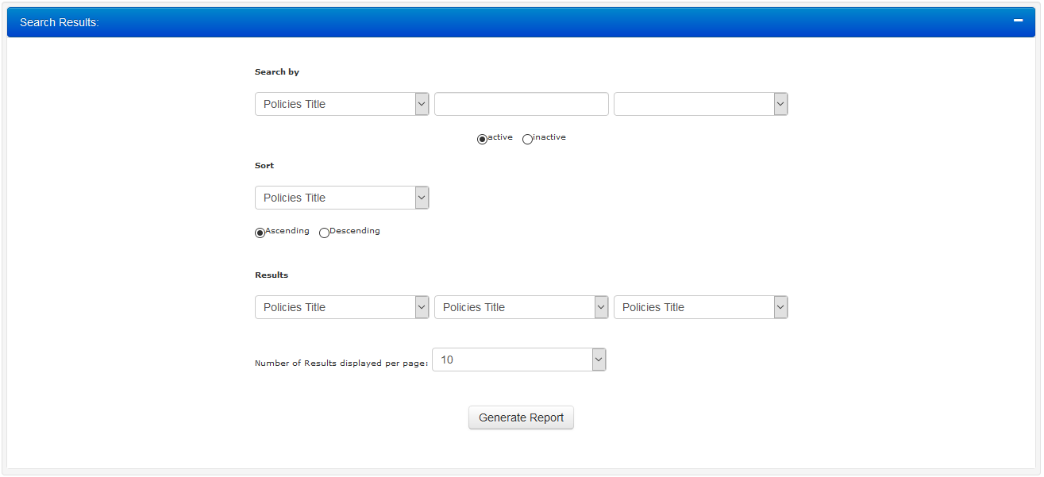Click arrow of Sort dropdown
The width and height of the screenshot is (1044, 477).
tap(421, 198)
